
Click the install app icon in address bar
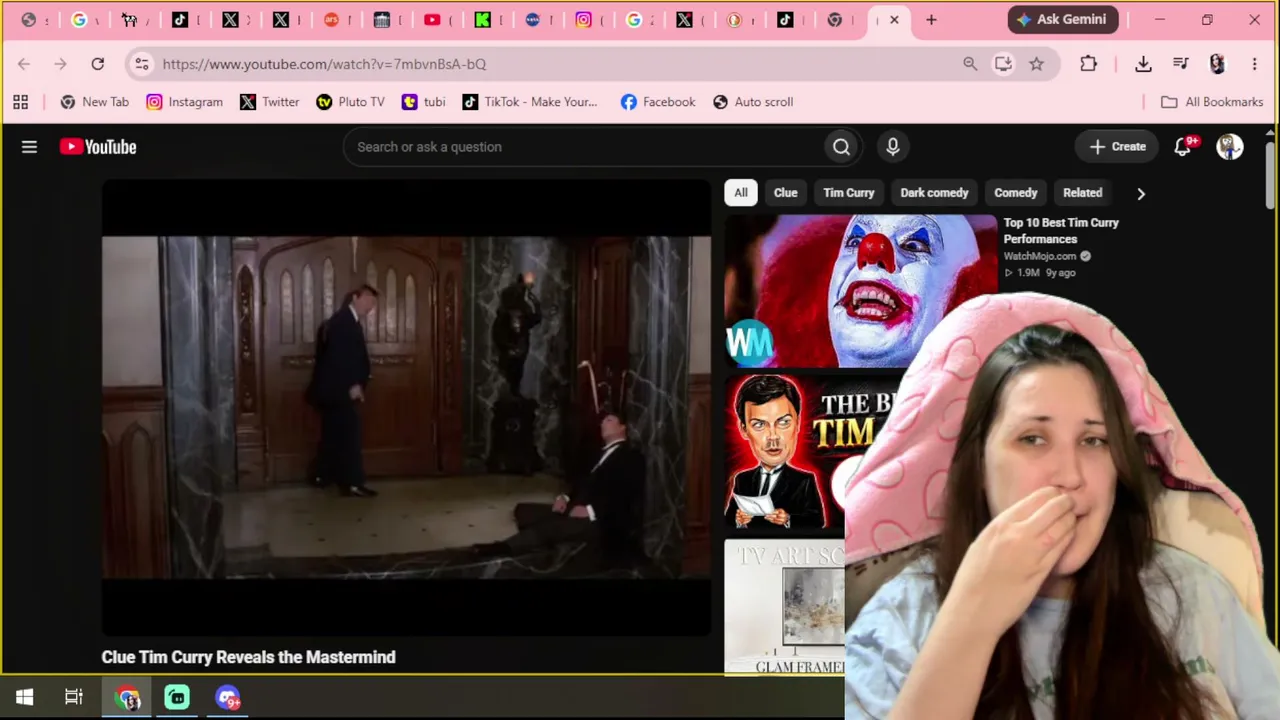[1003, 64]
